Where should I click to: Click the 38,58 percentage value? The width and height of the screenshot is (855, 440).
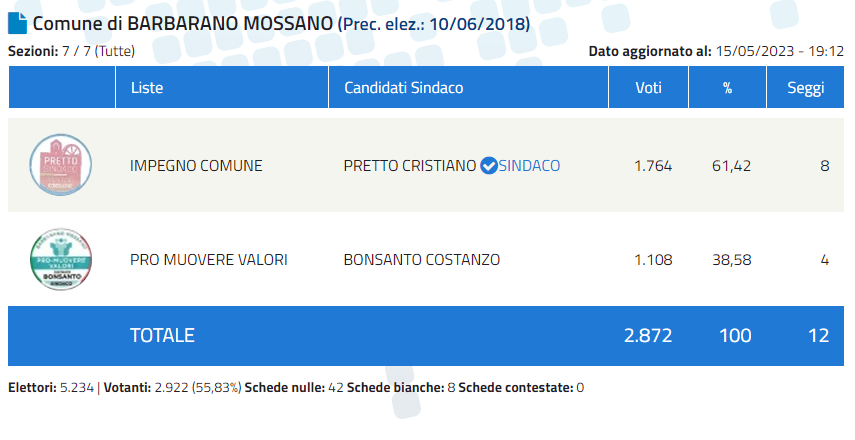coord(732,260)
